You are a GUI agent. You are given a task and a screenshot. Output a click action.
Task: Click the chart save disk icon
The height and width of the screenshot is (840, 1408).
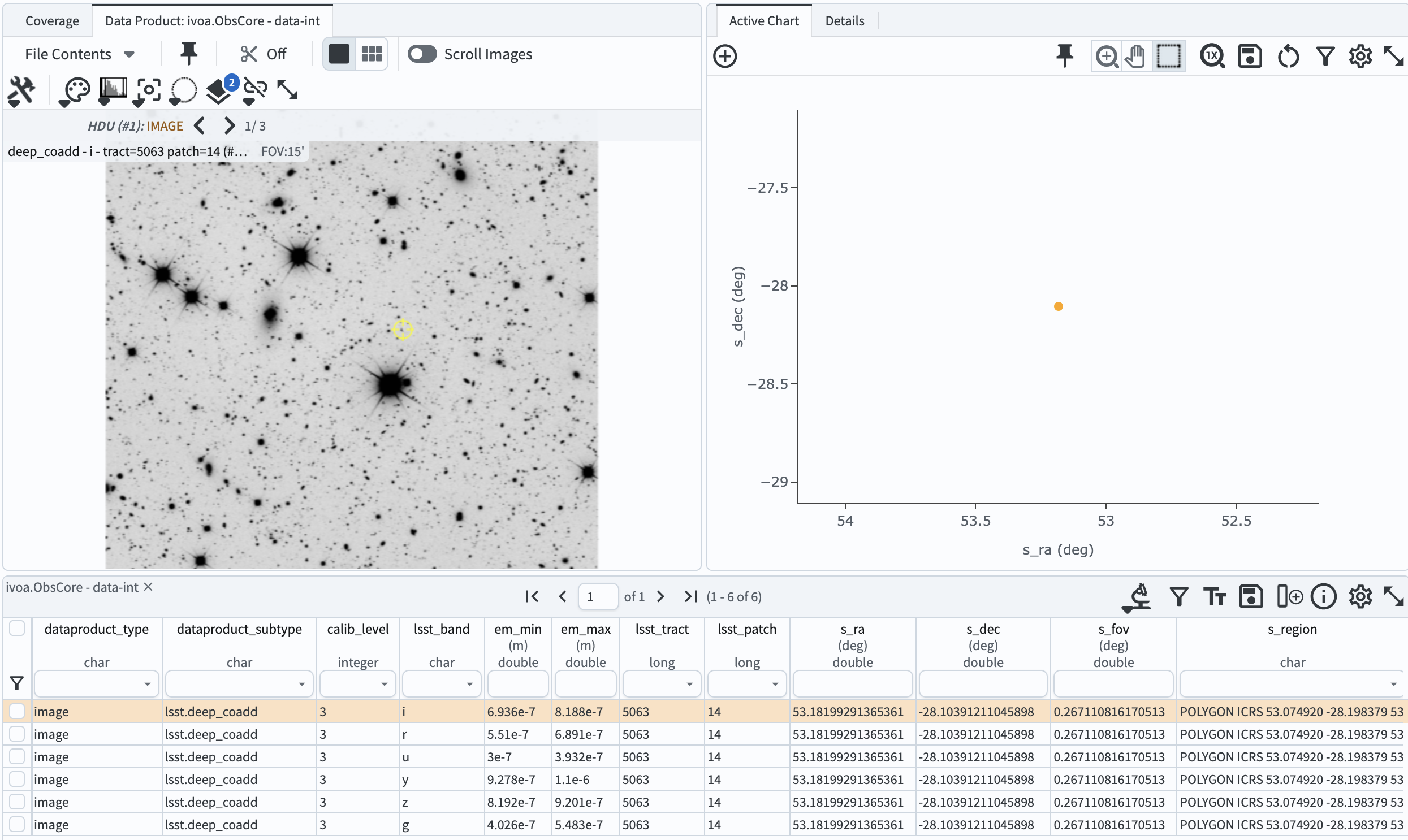[1250, 56]
